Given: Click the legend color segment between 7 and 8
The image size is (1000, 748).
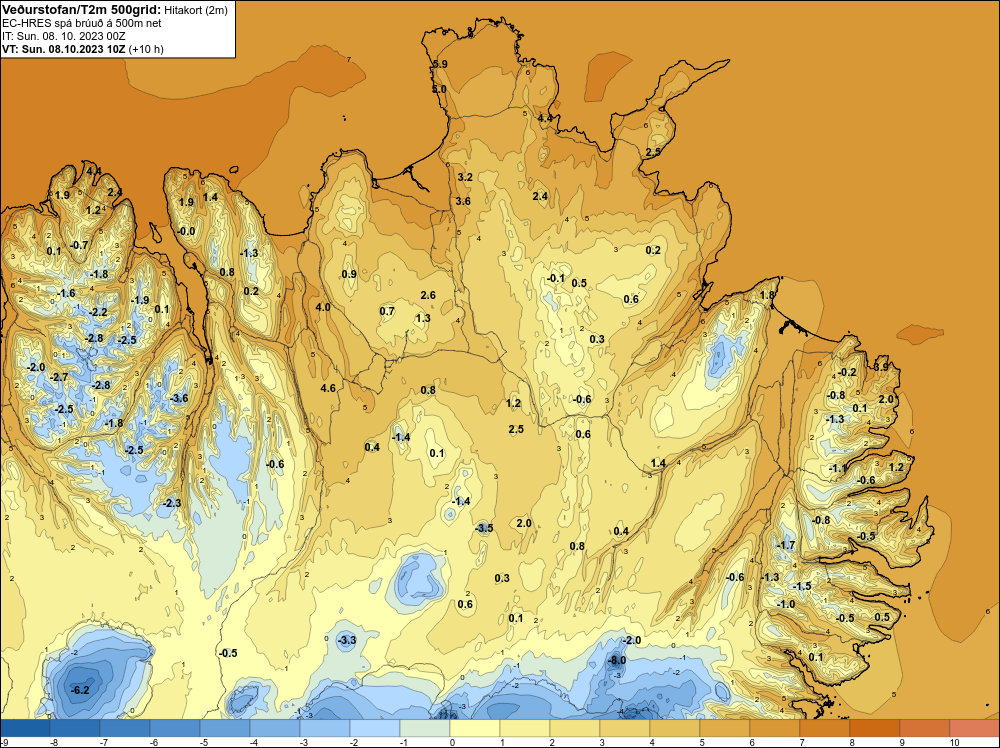Looking at the screenshot, I should pos(825,728).
